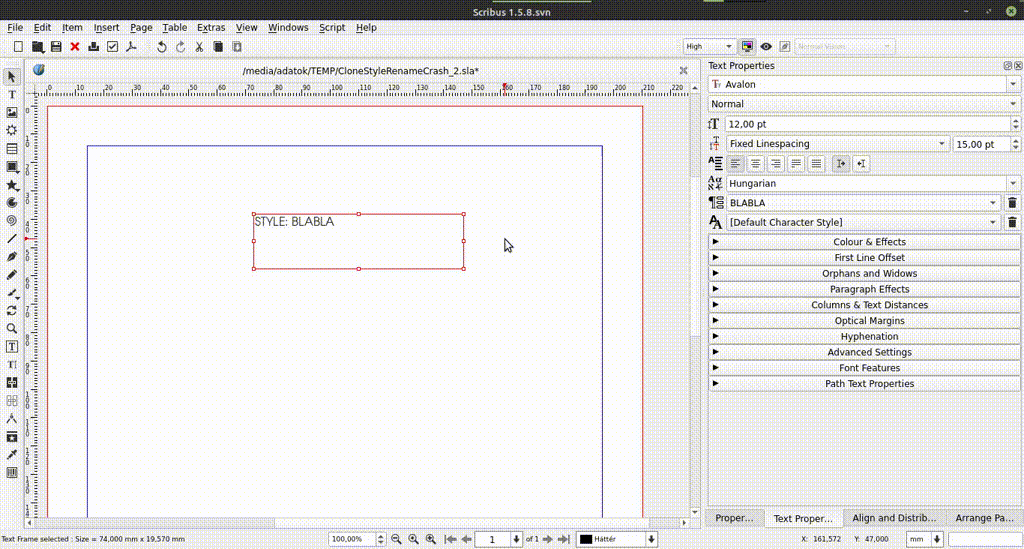This screenshot has height=549, width=1024.
Task: Expand the Colour & Effects section
Action: point(865,242)
